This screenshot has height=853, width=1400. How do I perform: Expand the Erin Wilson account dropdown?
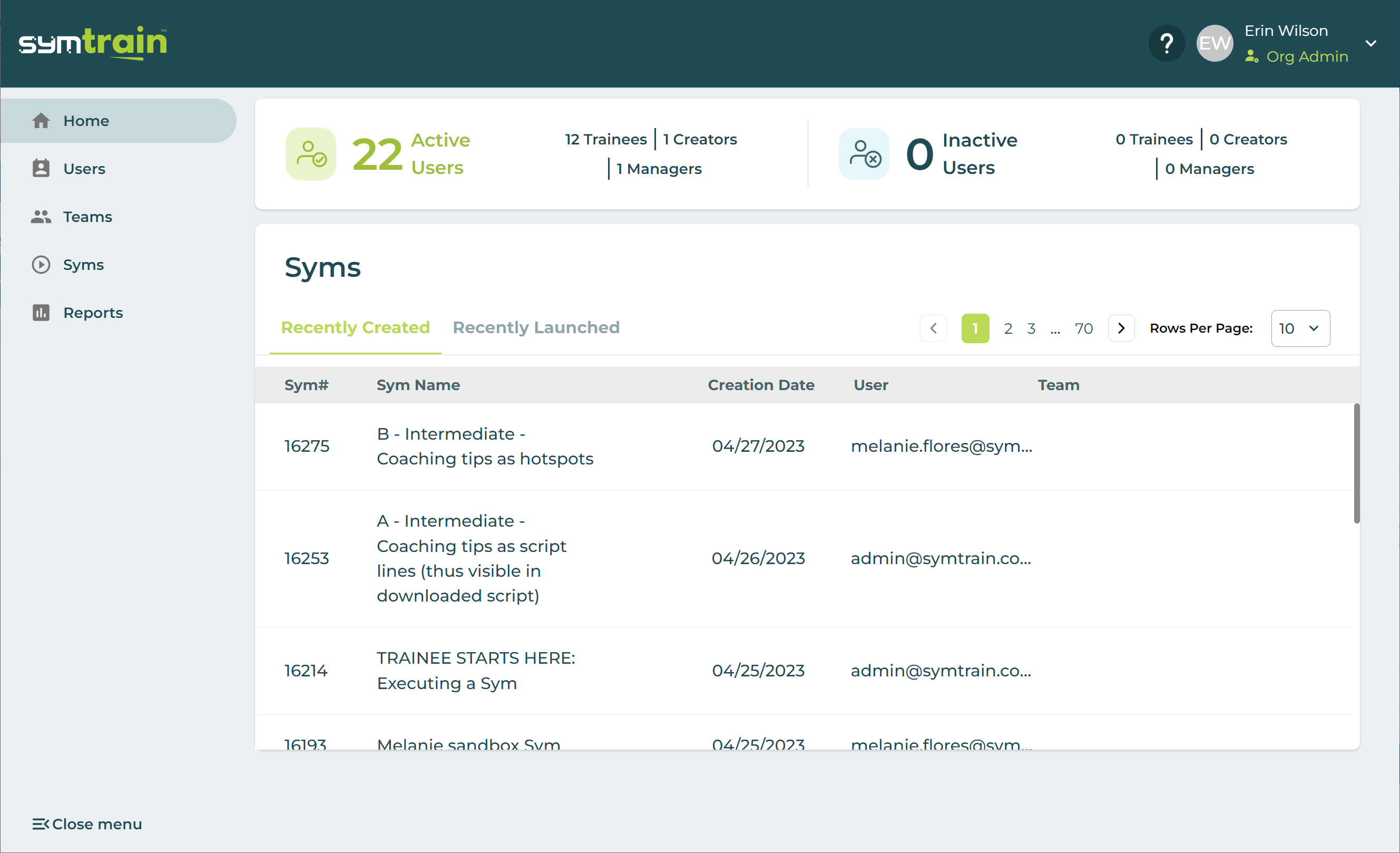1371,43
